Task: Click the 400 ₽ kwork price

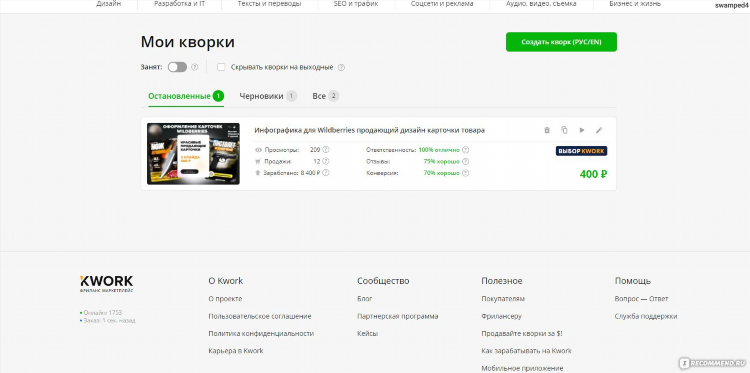Action: pos(593,175)
